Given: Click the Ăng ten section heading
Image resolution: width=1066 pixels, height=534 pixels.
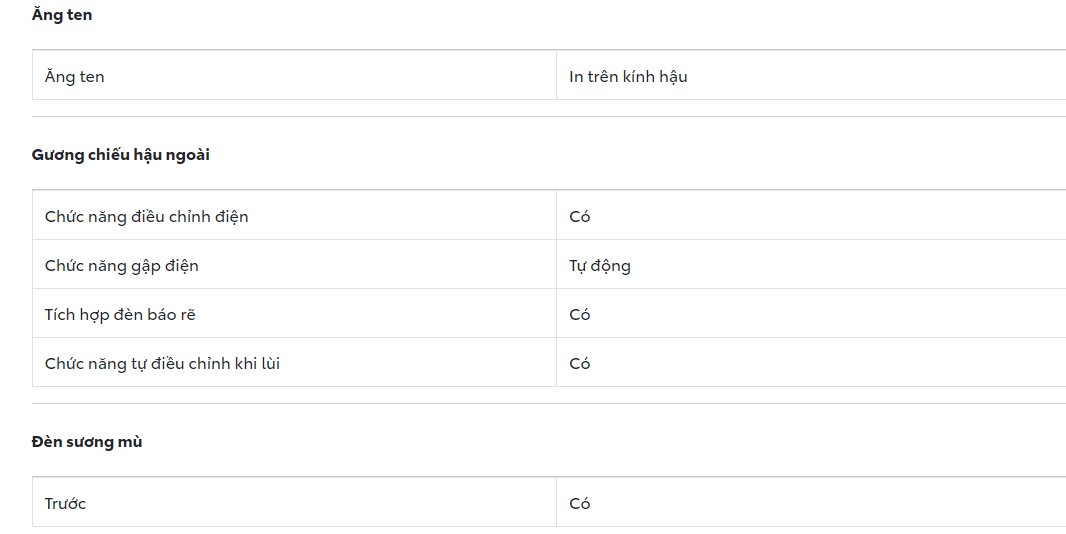Looking at the screenshot, I should (62, 15).
